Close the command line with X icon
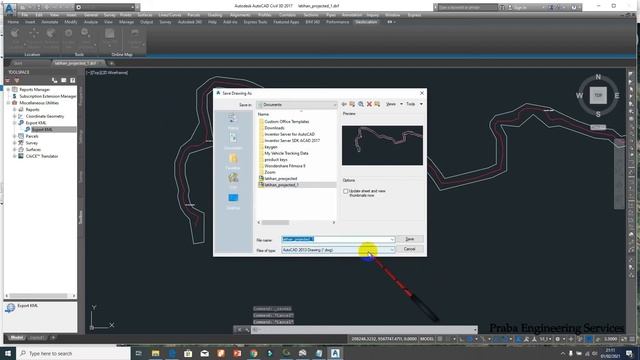640x360 pixels. [240, 329]
